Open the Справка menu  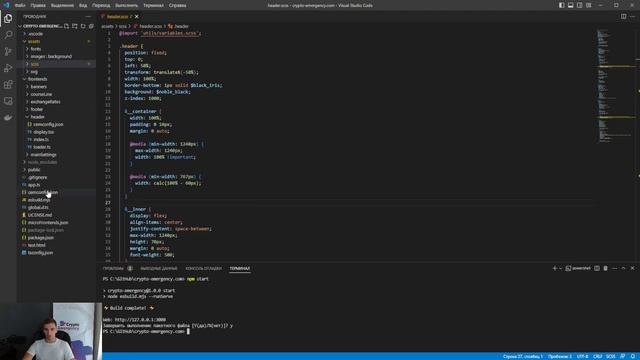[x=177, y=5]
